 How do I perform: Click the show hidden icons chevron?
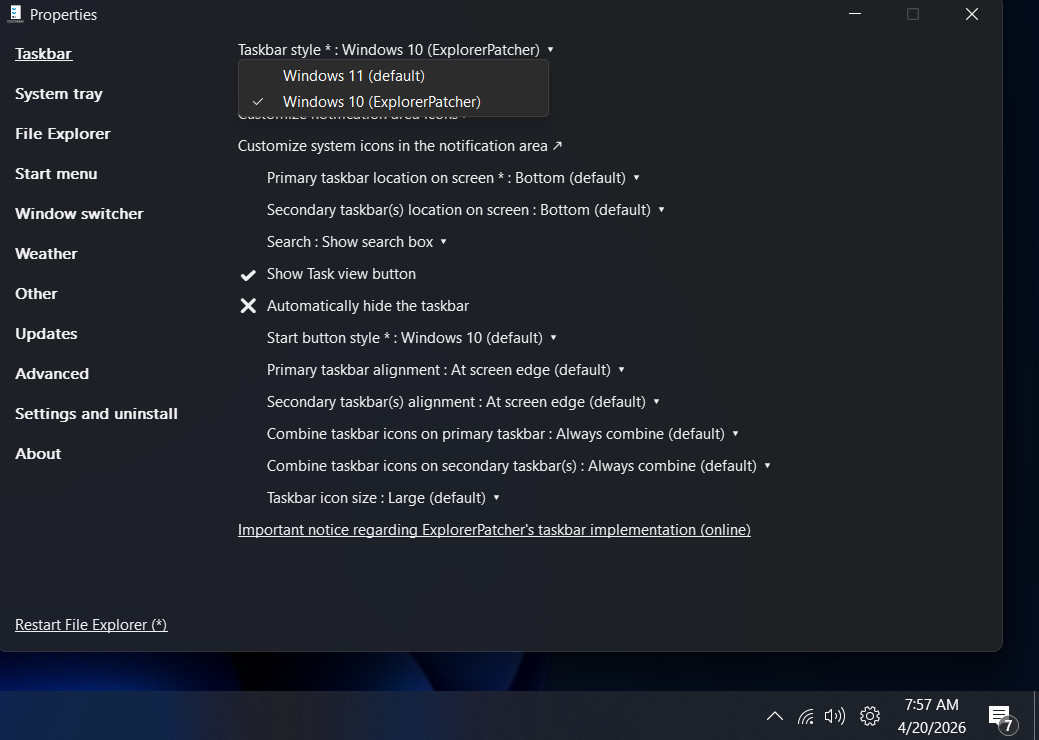point(775,716)
